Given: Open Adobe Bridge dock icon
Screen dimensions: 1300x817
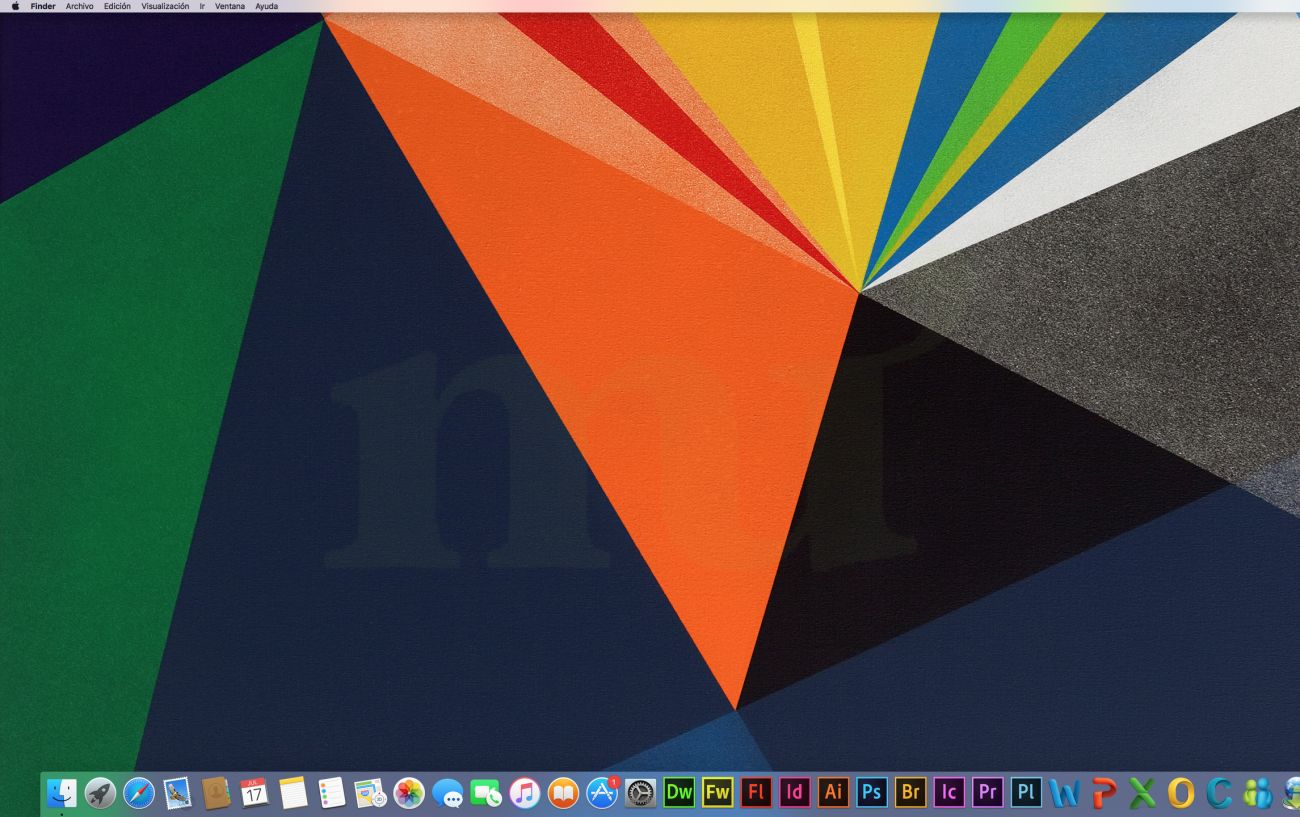Looking at the screenshot, I should [910, 793].
